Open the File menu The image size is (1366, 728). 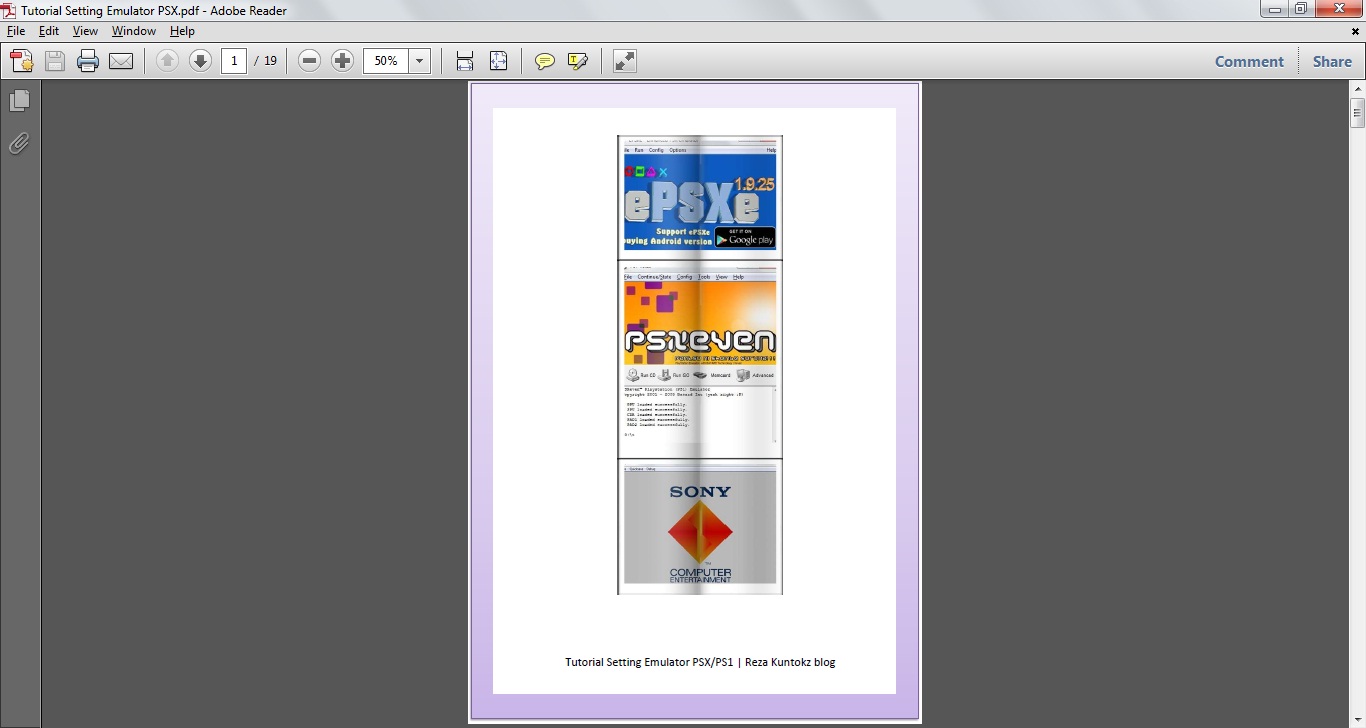pyautogui.click(x=16, y=31)
